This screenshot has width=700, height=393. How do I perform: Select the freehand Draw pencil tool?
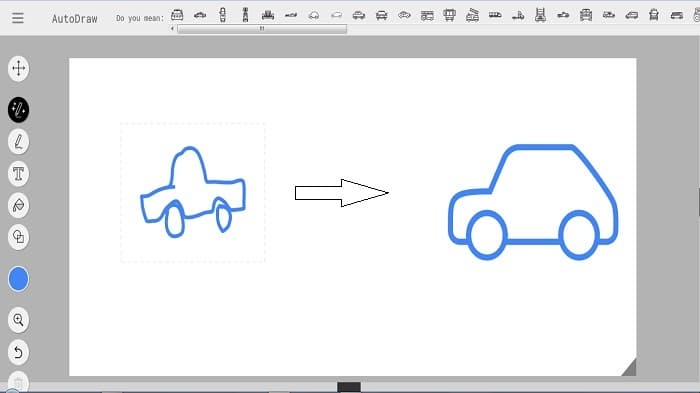[x=18, y=142]
